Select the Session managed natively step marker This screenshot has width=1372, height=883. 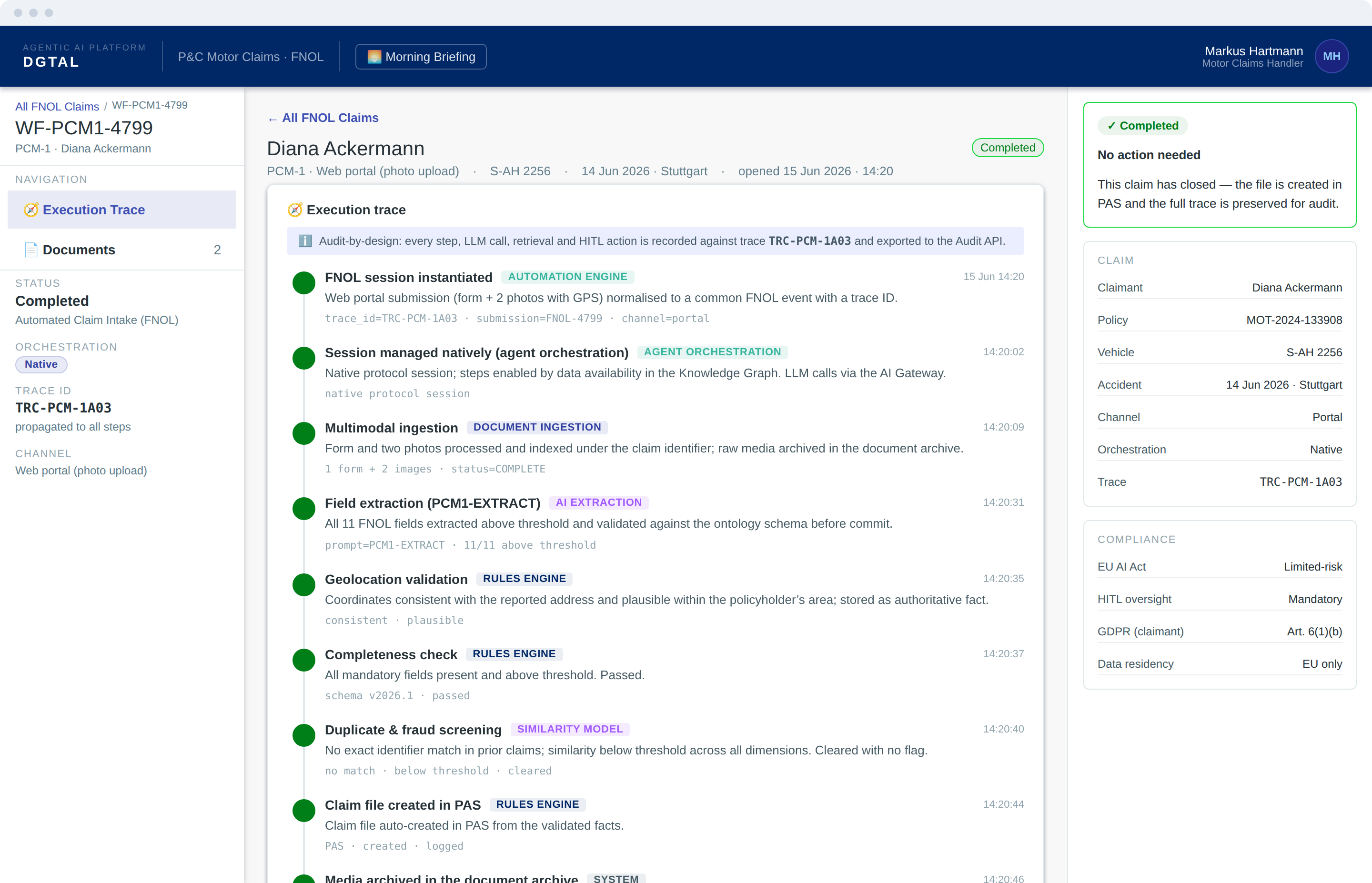[304, 358]
